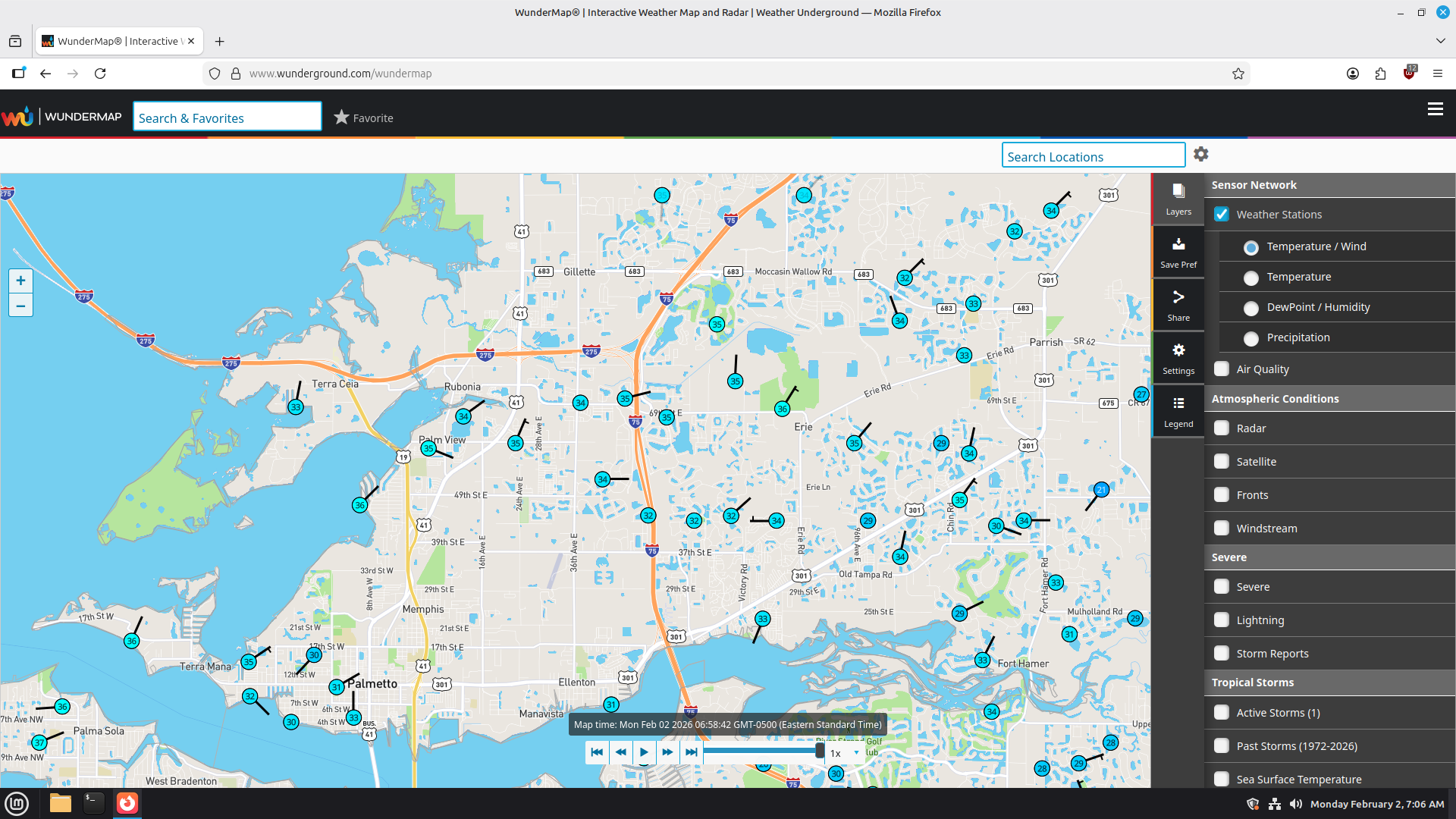The height and width of the screenshot is (819, 1456).
Task: Click the gear icon beside Search Locations
Action: (x=1200, y=154)
